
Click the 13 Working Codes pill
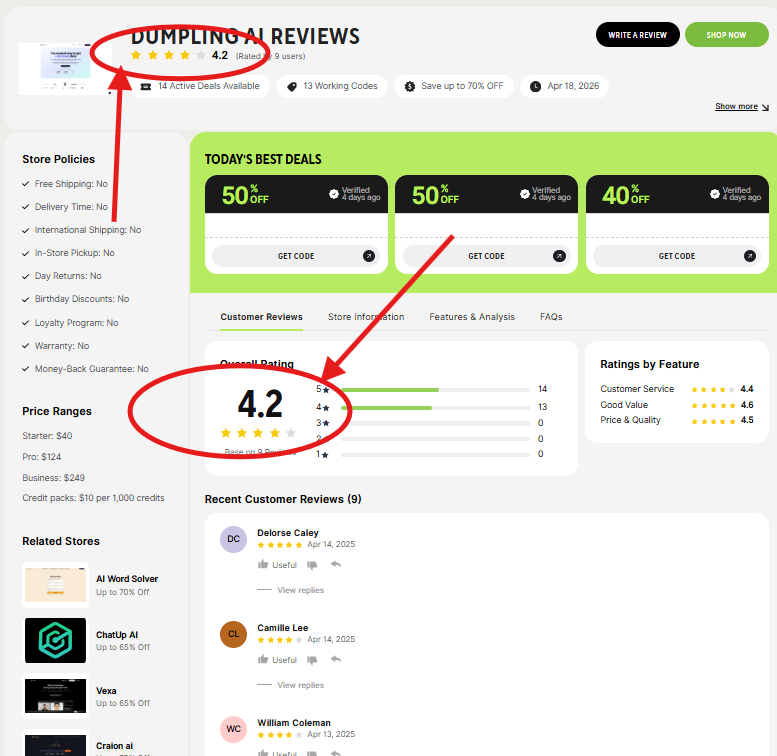point(332,87)
